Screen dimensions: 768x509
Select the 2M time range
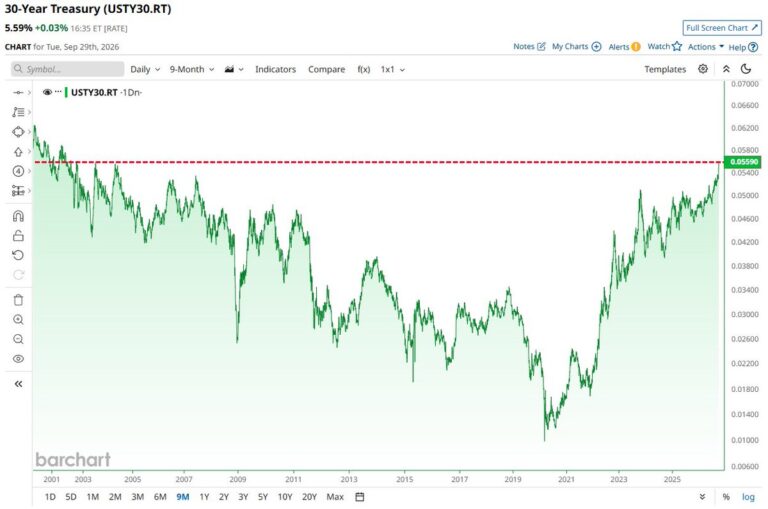pos(115,497)
